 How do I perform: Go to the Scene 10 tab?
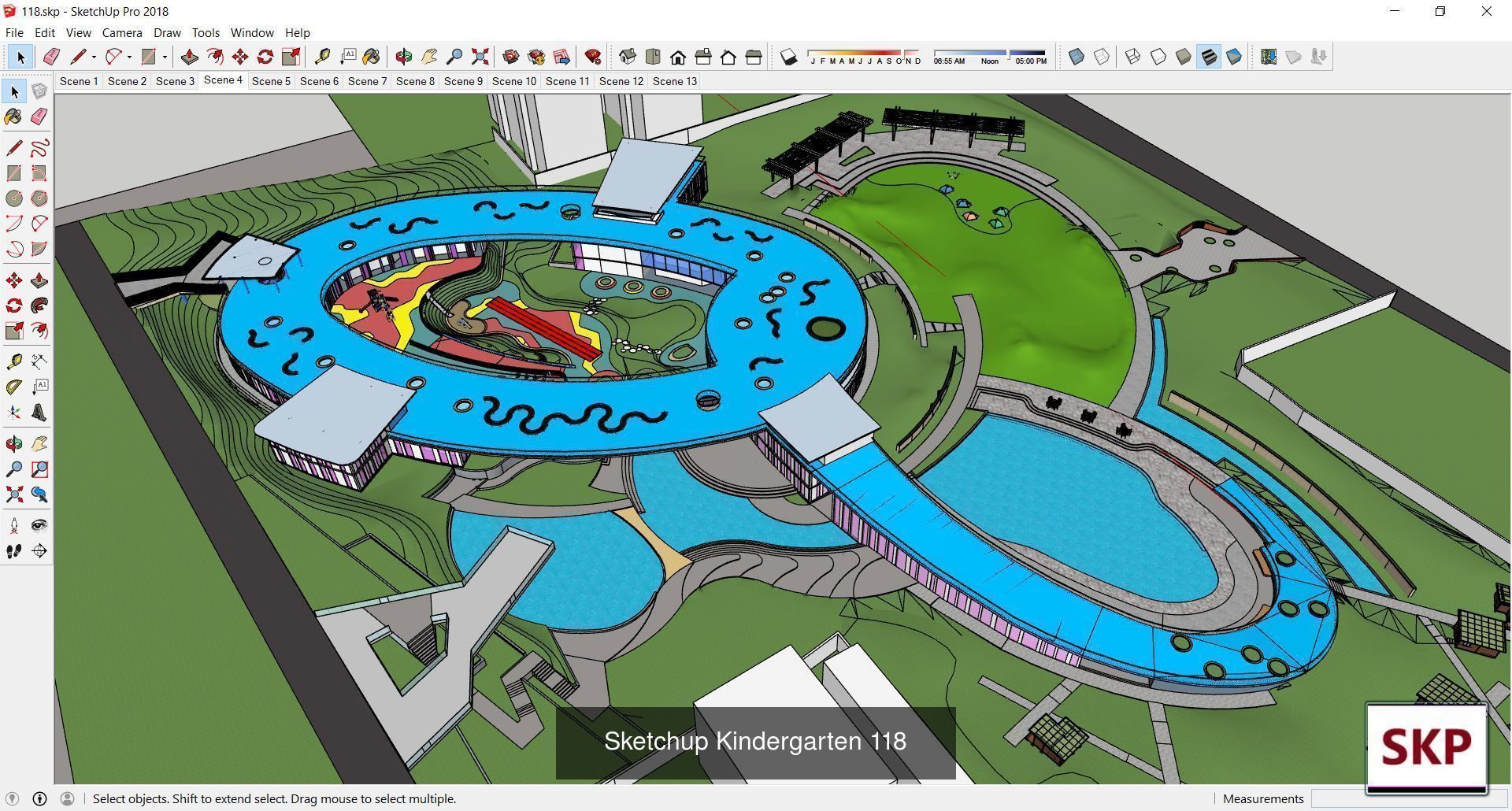click(x=514, y=81)
